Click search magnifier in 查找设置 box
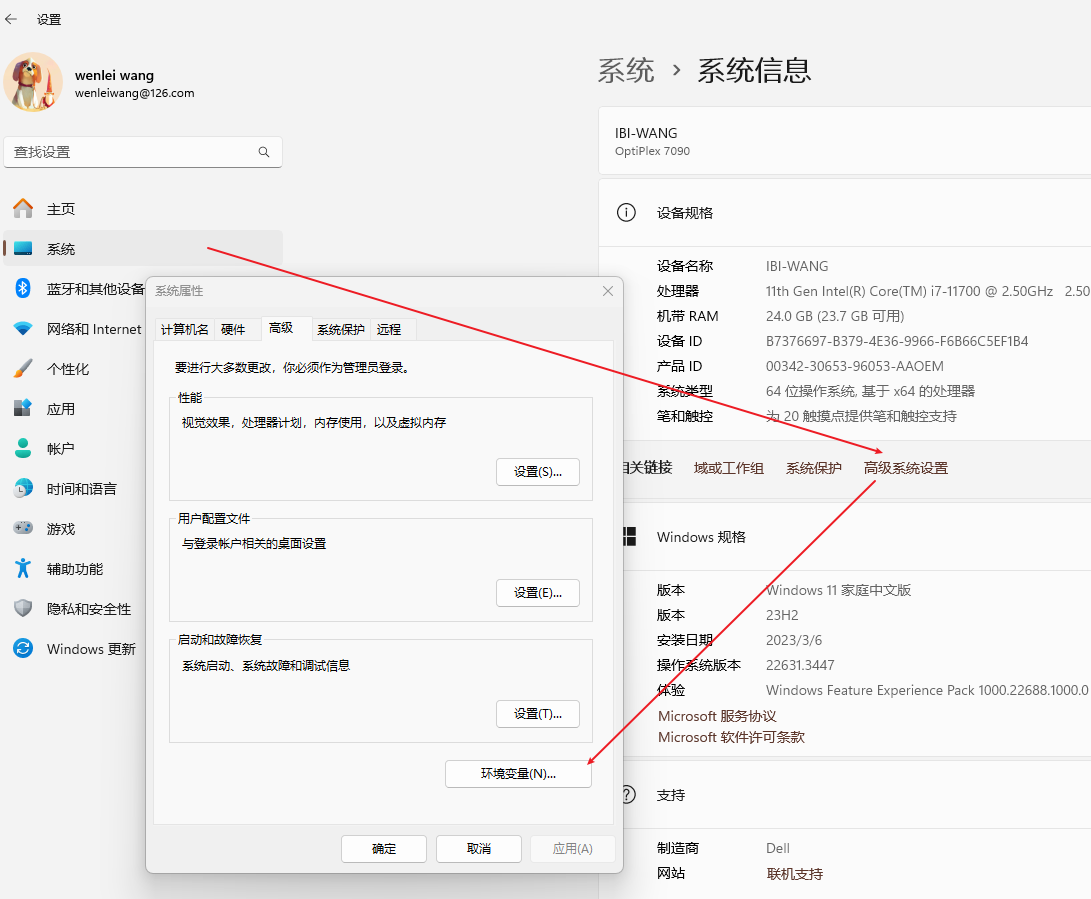 click(x=264, y=152)
